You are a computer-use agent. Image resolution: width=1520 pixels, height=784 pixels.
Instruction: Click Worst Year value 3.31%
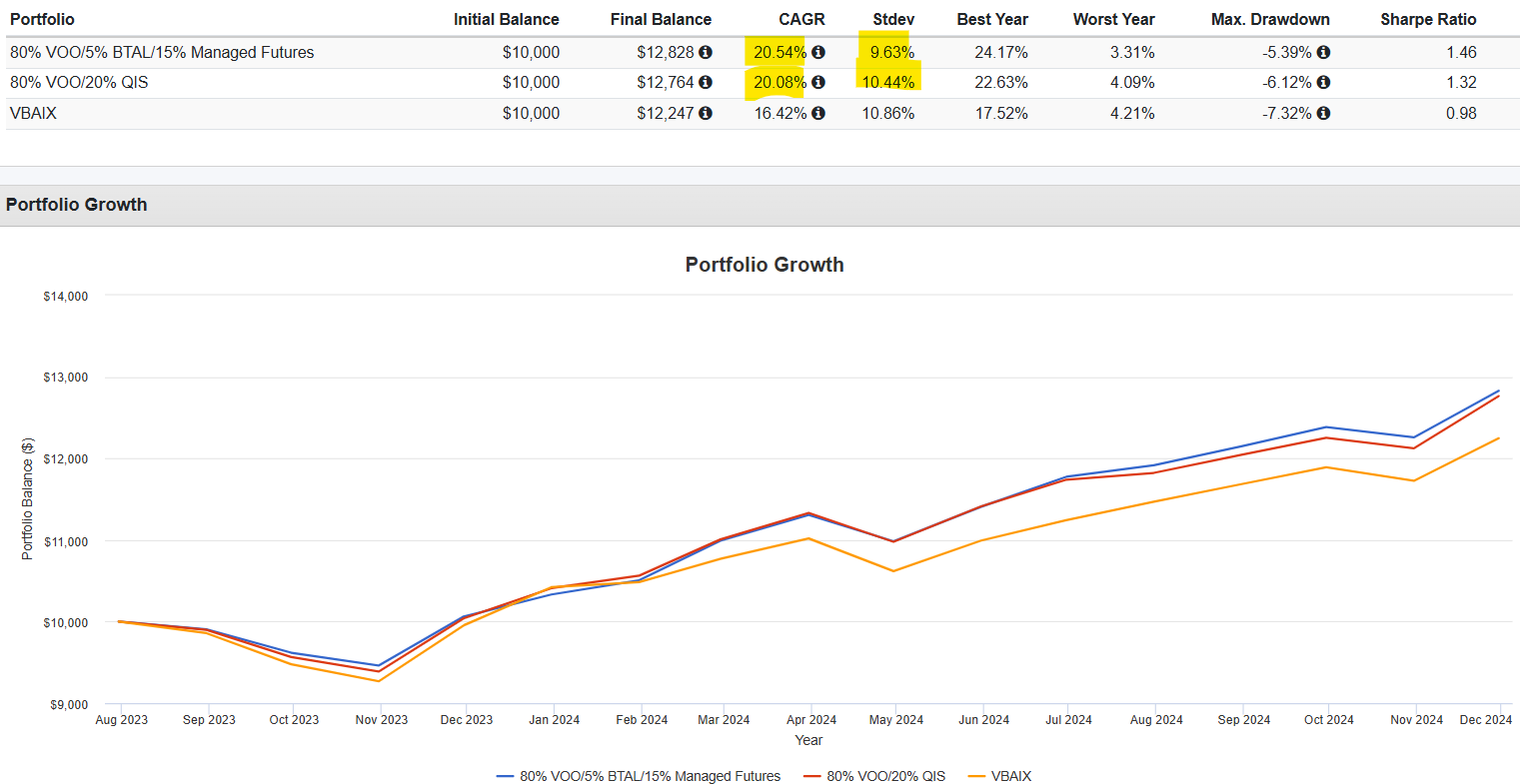pyautogui.click(x=1132, y=52)
